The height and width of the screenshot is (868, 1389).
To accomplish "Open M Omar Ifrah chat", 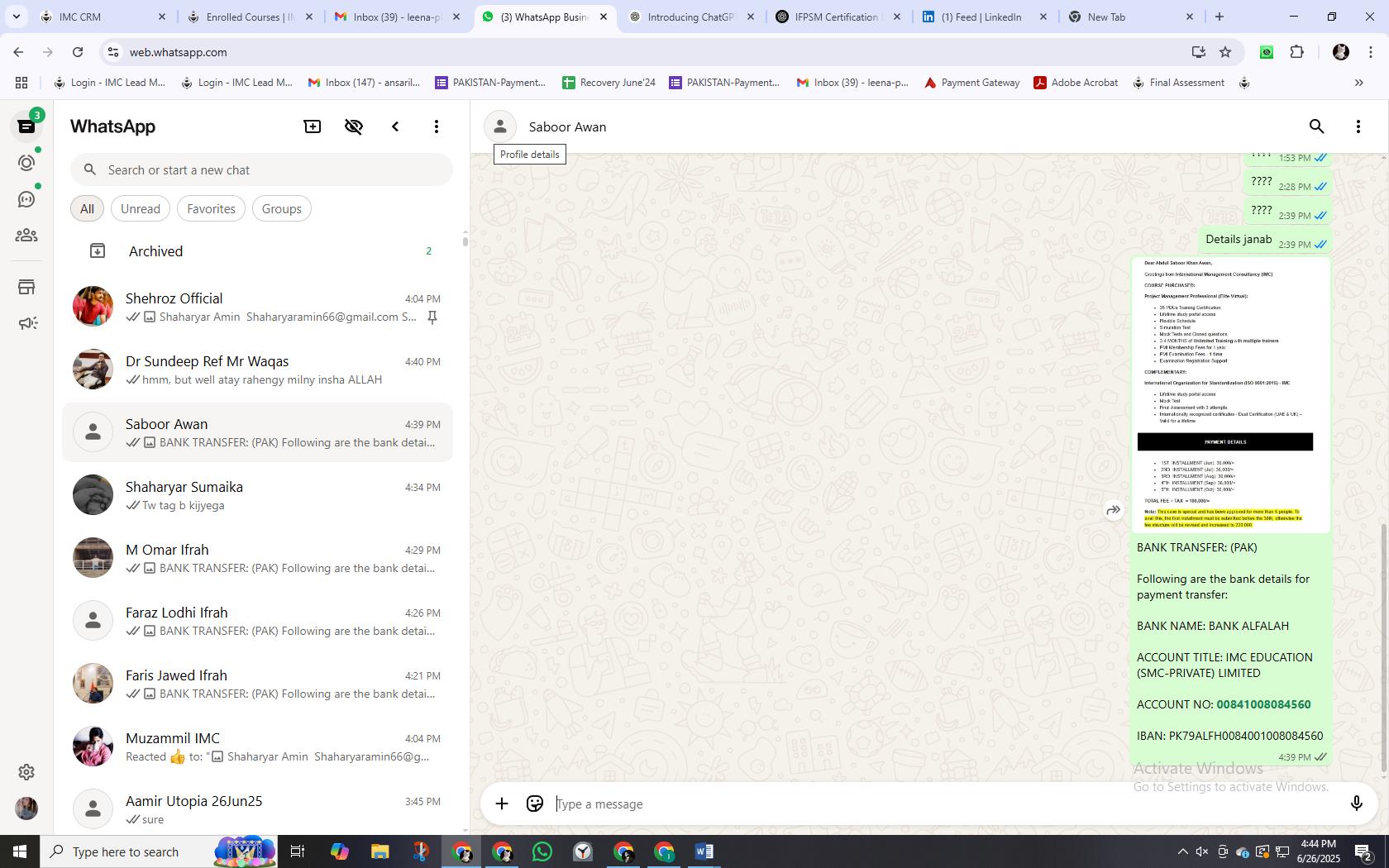I will (x=258, y=559).
